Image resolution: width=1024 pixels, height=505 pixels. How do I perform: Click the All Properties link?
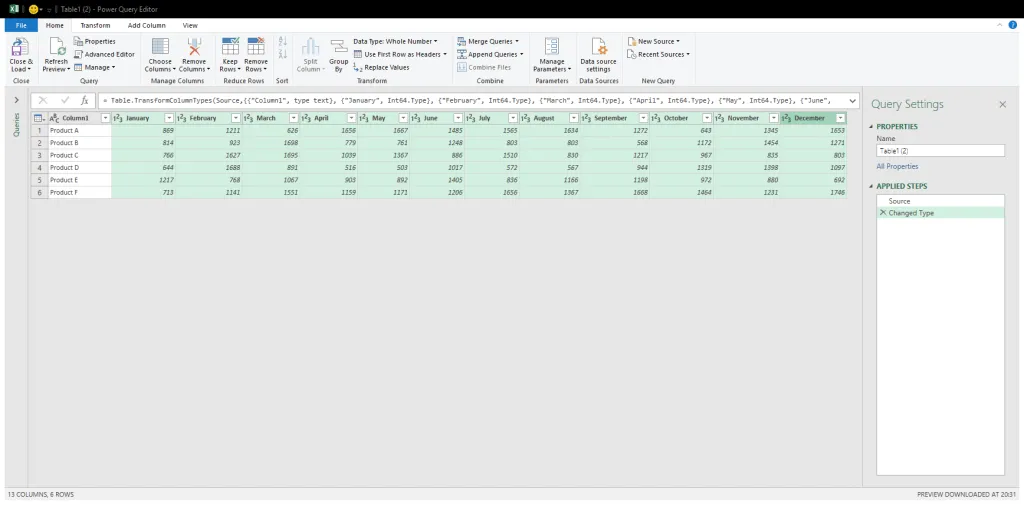897,167
